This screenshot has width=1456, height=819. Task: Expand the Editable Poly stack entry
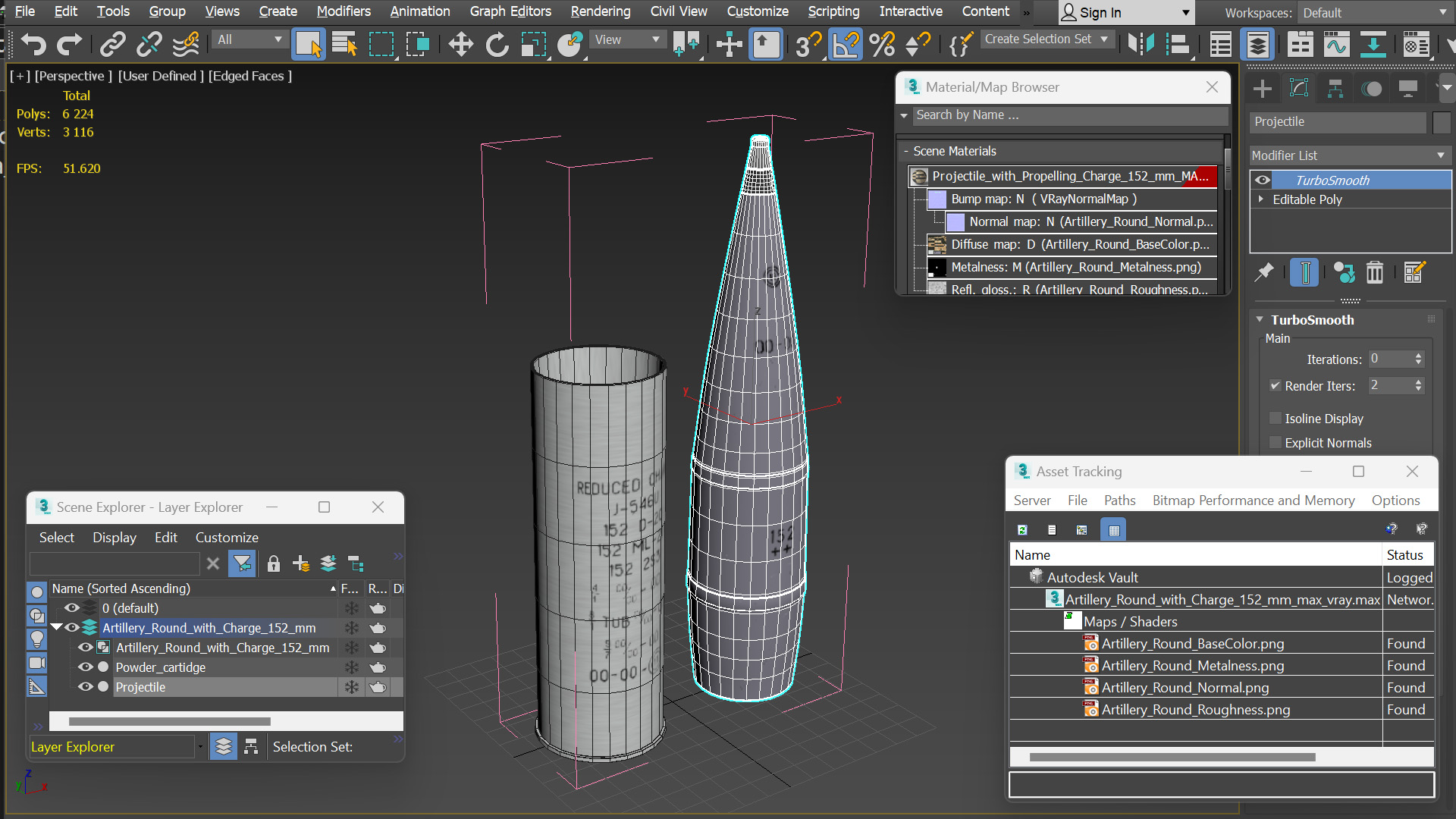coord(1261,199)
